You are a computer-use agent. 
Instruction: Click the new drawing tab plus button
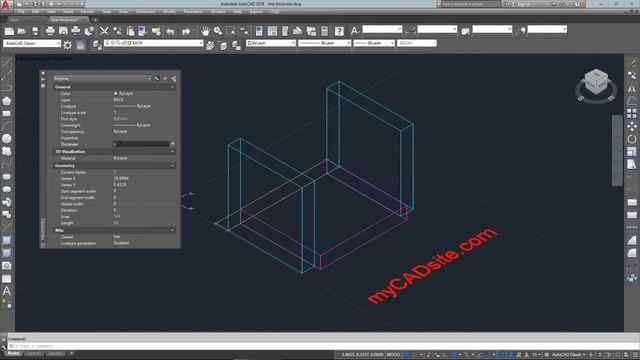95,20
